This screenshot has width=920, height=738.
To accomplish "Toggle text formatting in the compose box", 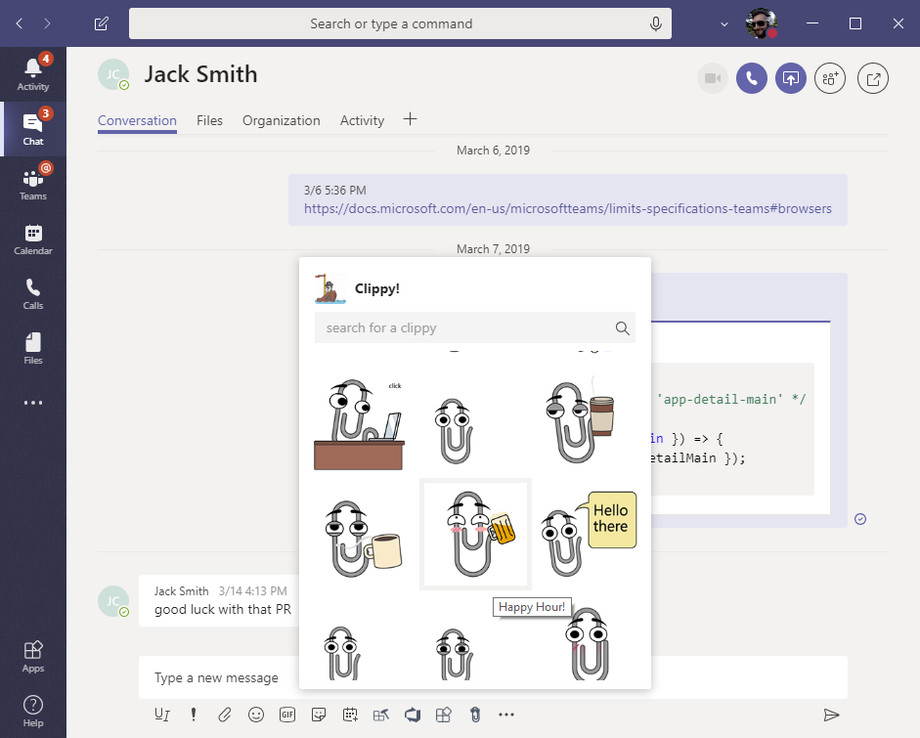I will 162,714.
